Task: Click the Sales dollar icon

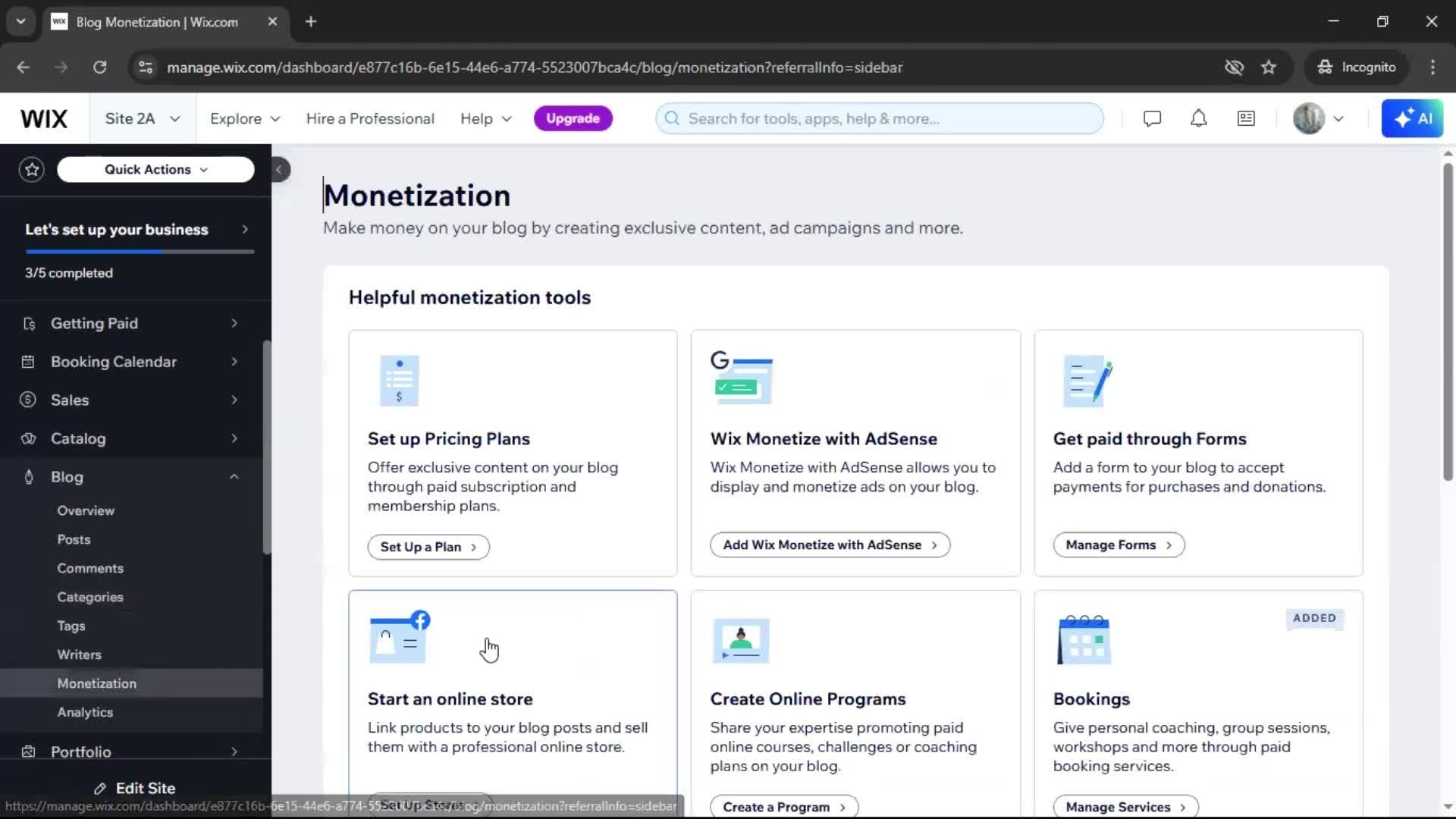Action: [x=28, y=400]
